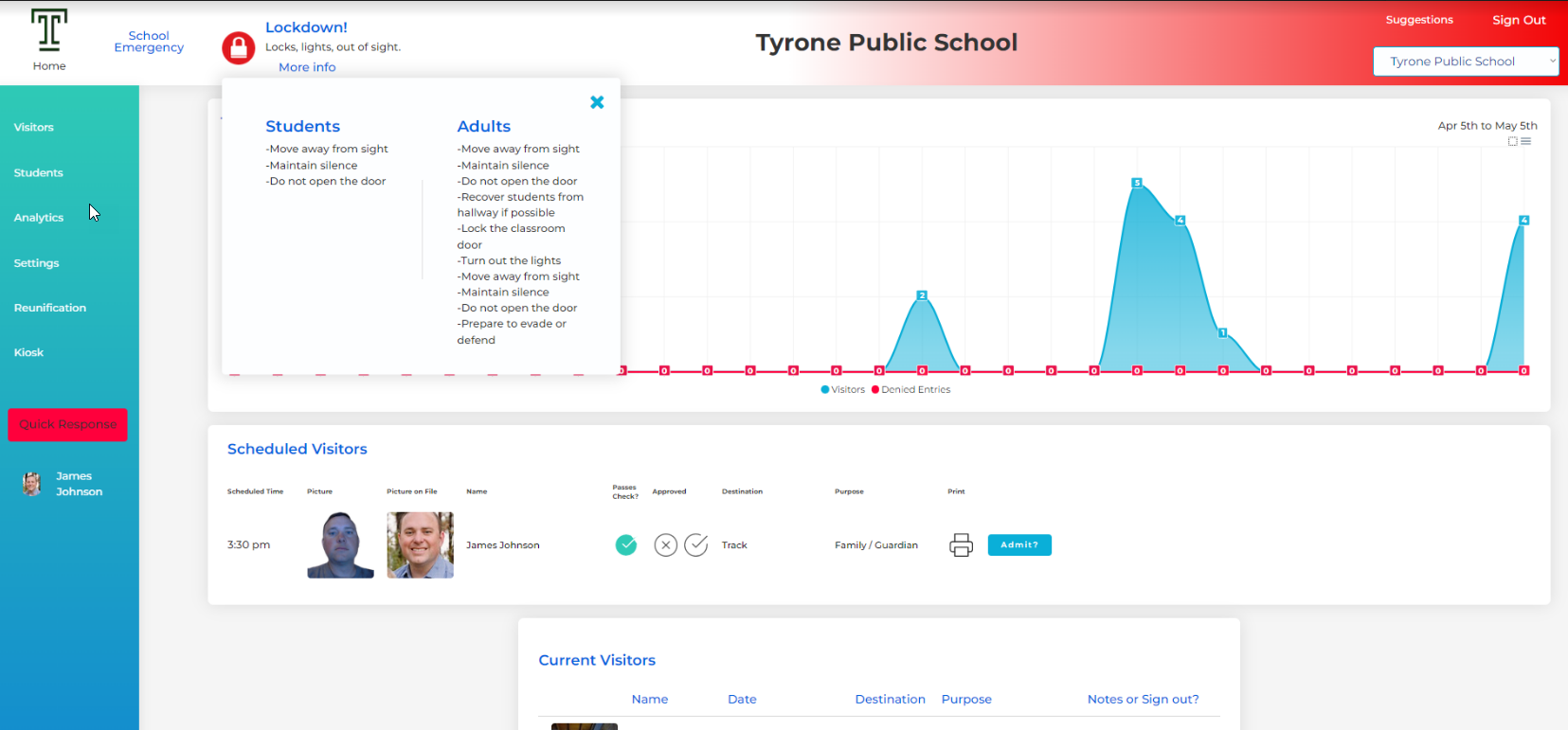This screenshot has height=730, width=1568.
Task: Close the lockdown instructions popup
Action: click(597, 102)
